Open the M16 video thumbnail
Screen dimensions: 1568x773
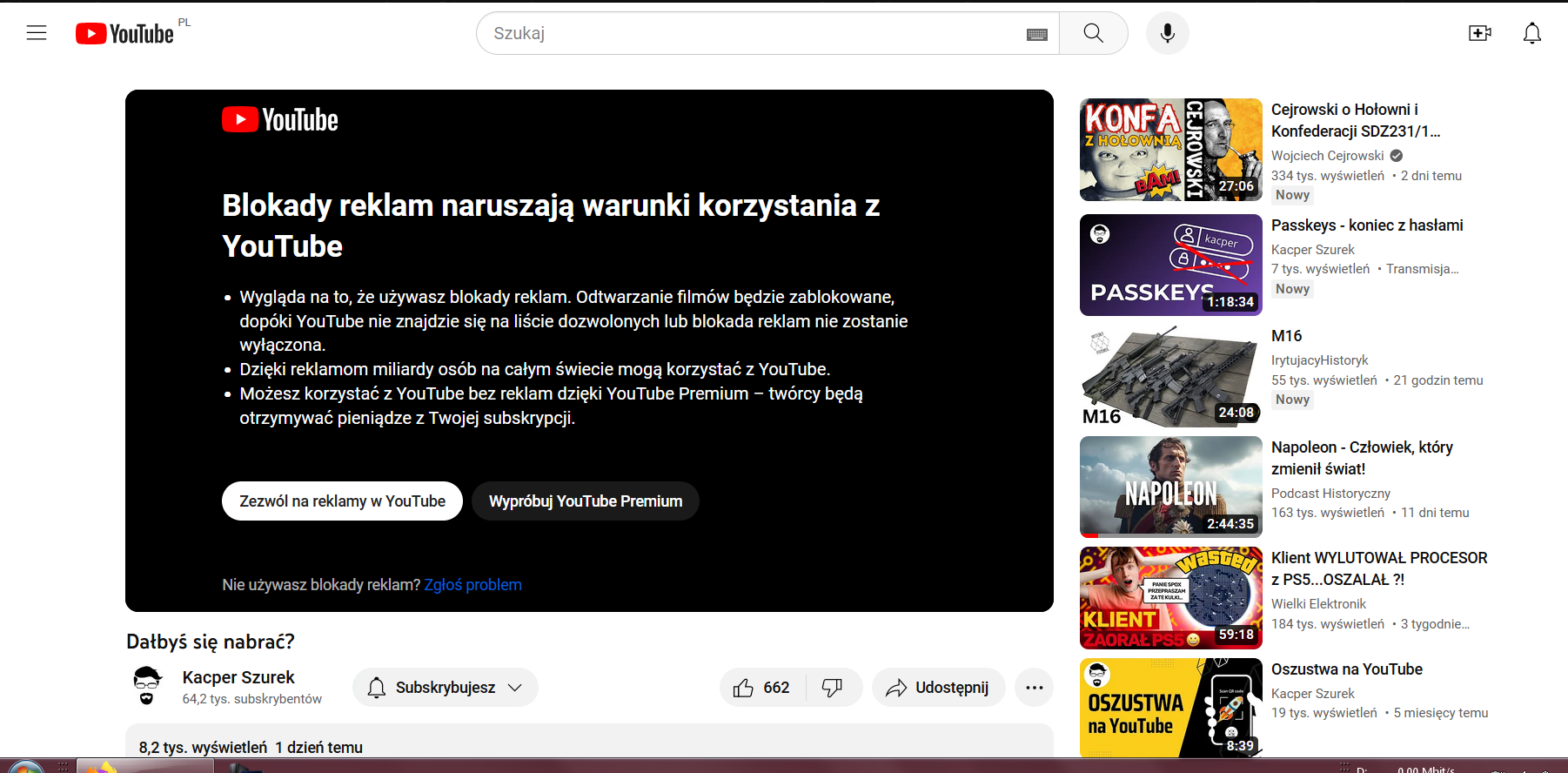pos(1171,376)
